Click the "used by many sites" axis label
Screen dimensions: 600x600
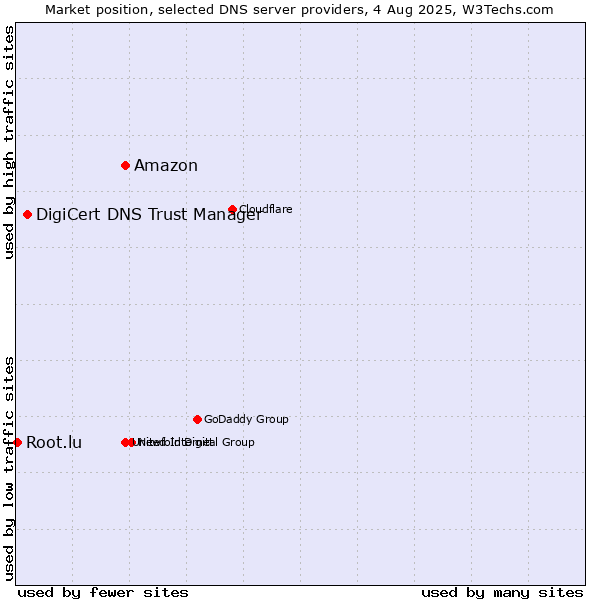point(502,593)
